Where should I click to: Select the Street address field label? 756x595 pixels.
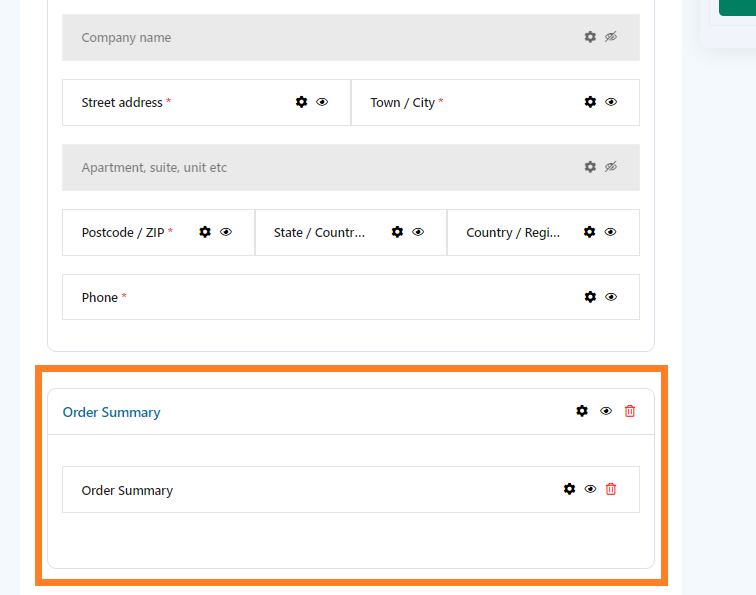coord(122,103)
